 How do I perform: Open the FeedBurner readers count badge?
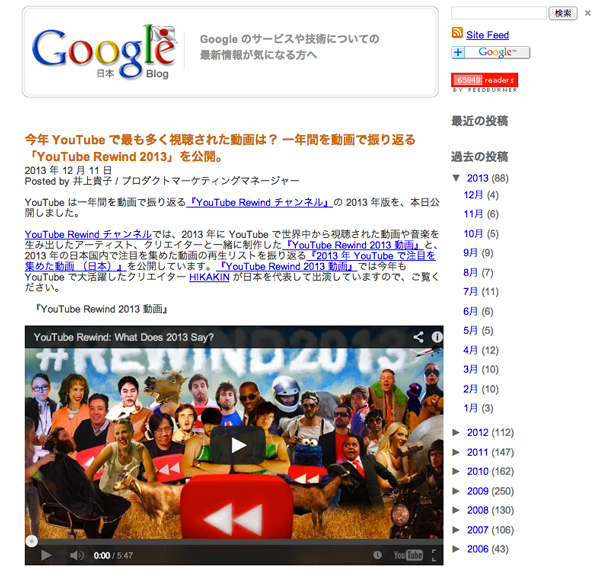[483, 79]
